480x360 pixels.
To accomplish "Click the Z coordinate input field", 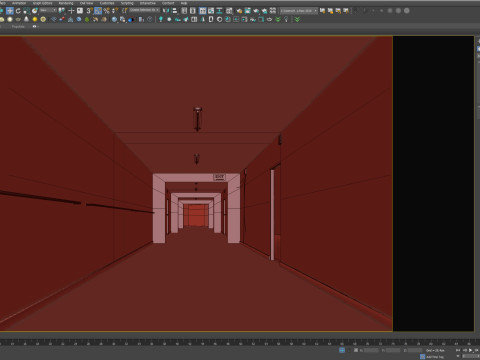I will pyautogui.click(x=415, y=350).
